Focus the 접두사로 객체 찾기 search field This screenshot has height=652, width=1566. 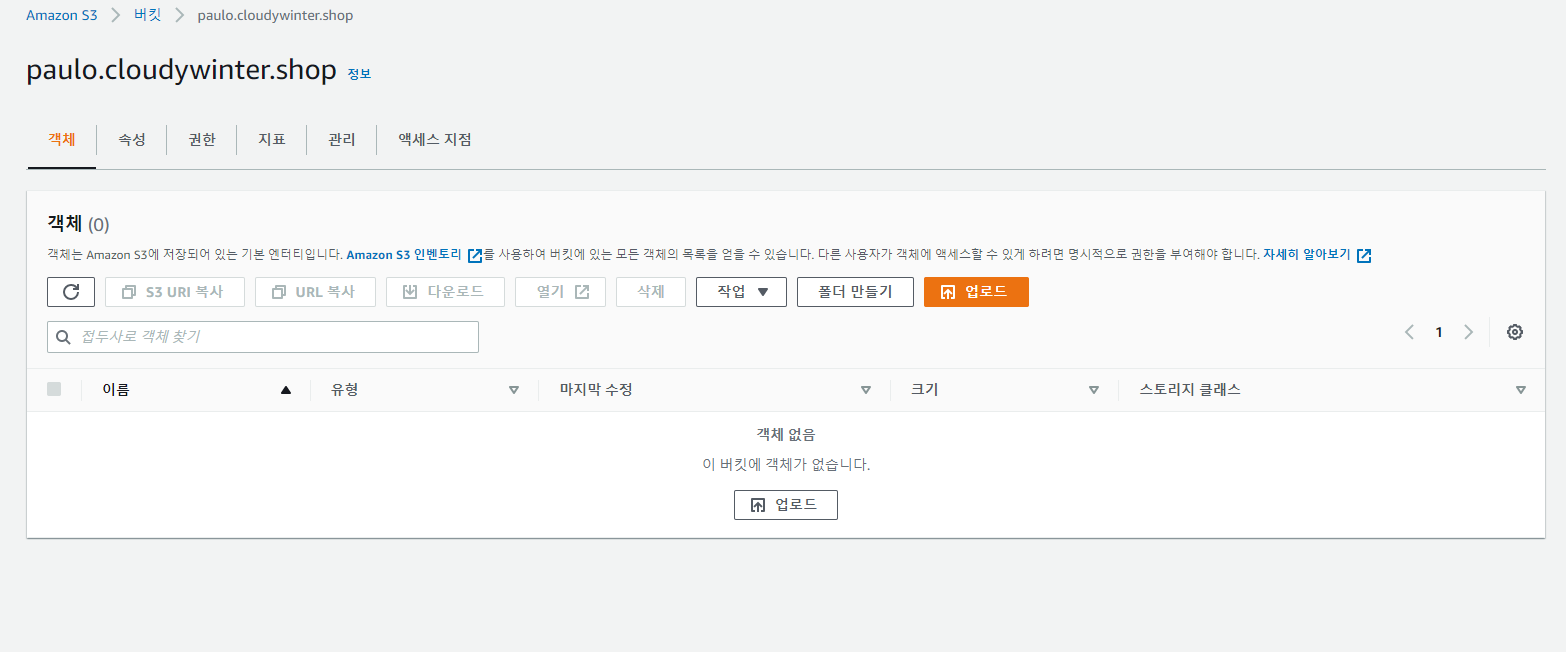coord(263,337)
